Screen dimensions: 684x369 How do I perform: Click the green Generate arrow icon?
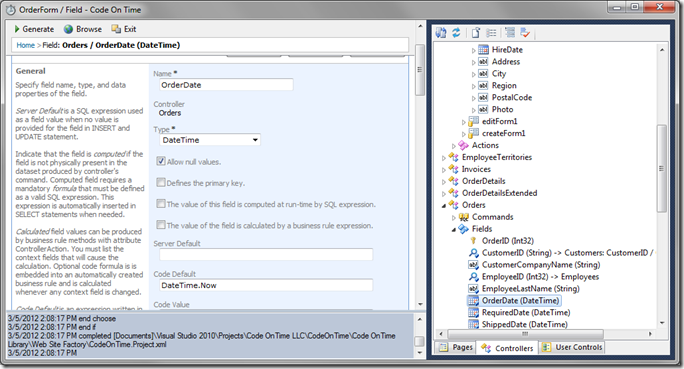point(17,29)
